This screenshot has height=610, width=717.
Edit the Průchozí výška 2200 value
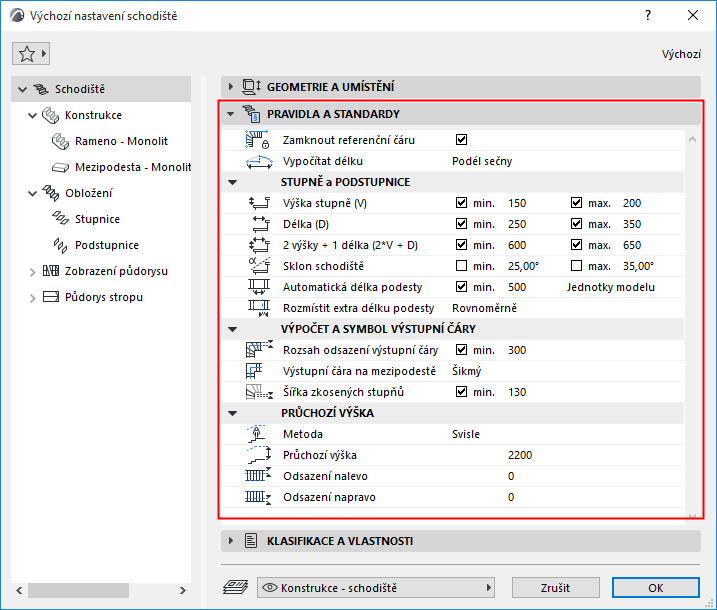[520, 455]
